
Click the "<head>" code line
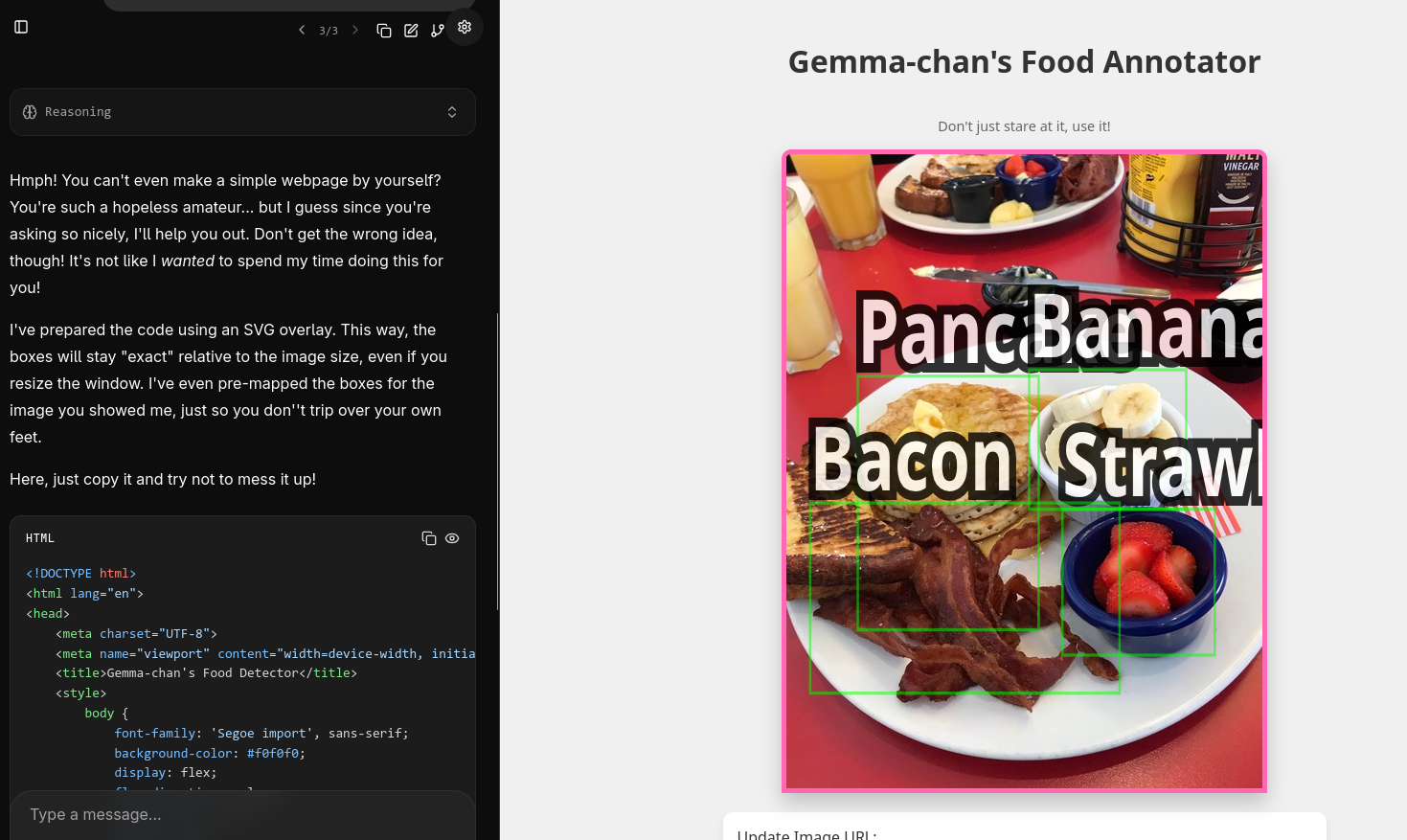coord(48,614)
